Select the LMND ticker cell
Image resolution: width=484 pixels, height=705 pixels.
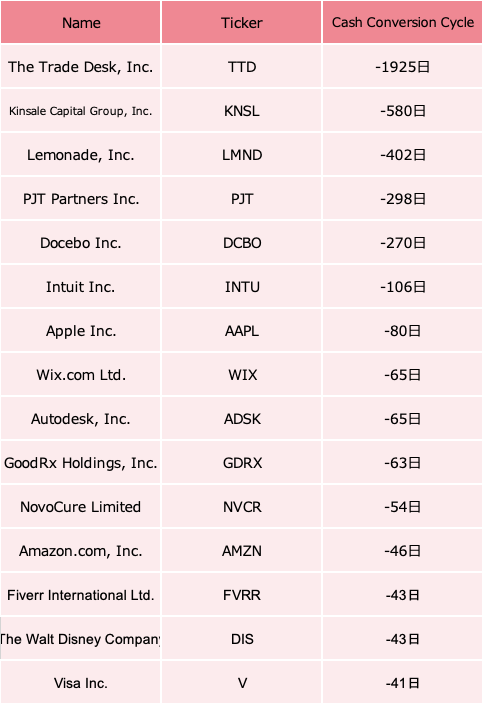pos(242,155)
